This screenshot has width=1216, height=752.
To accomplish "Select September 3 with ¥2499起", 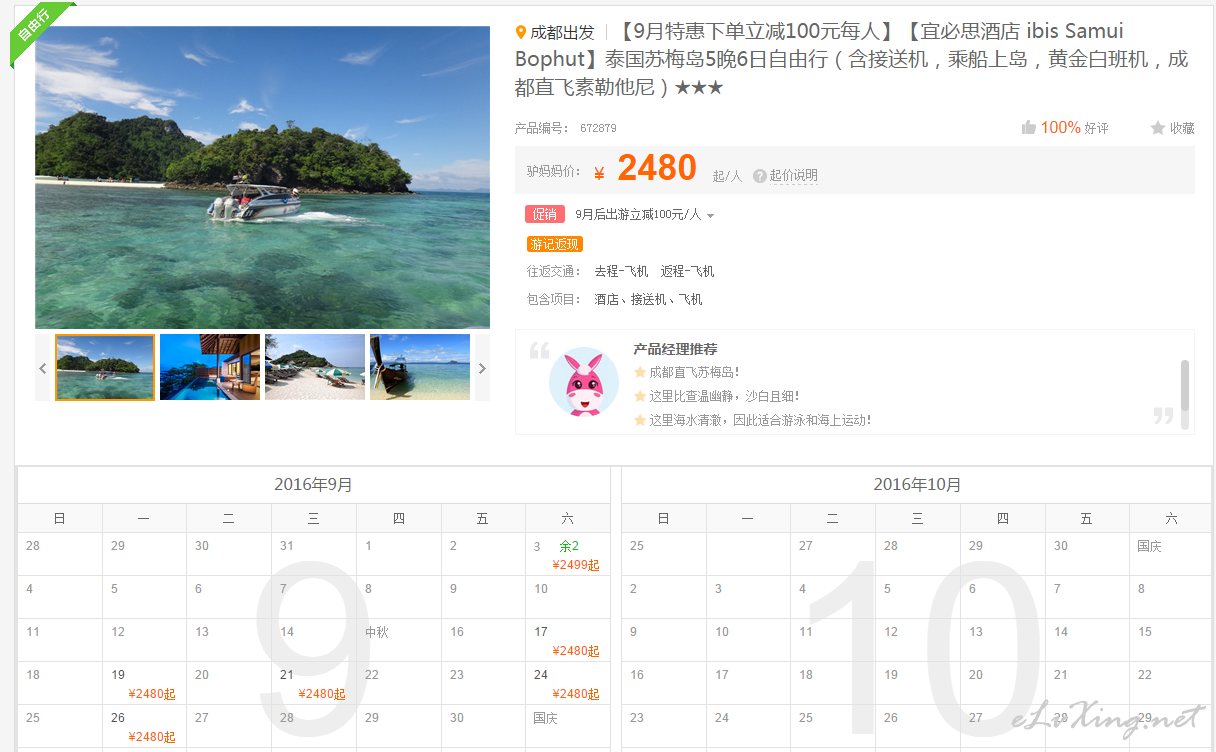I will (567, 554).
